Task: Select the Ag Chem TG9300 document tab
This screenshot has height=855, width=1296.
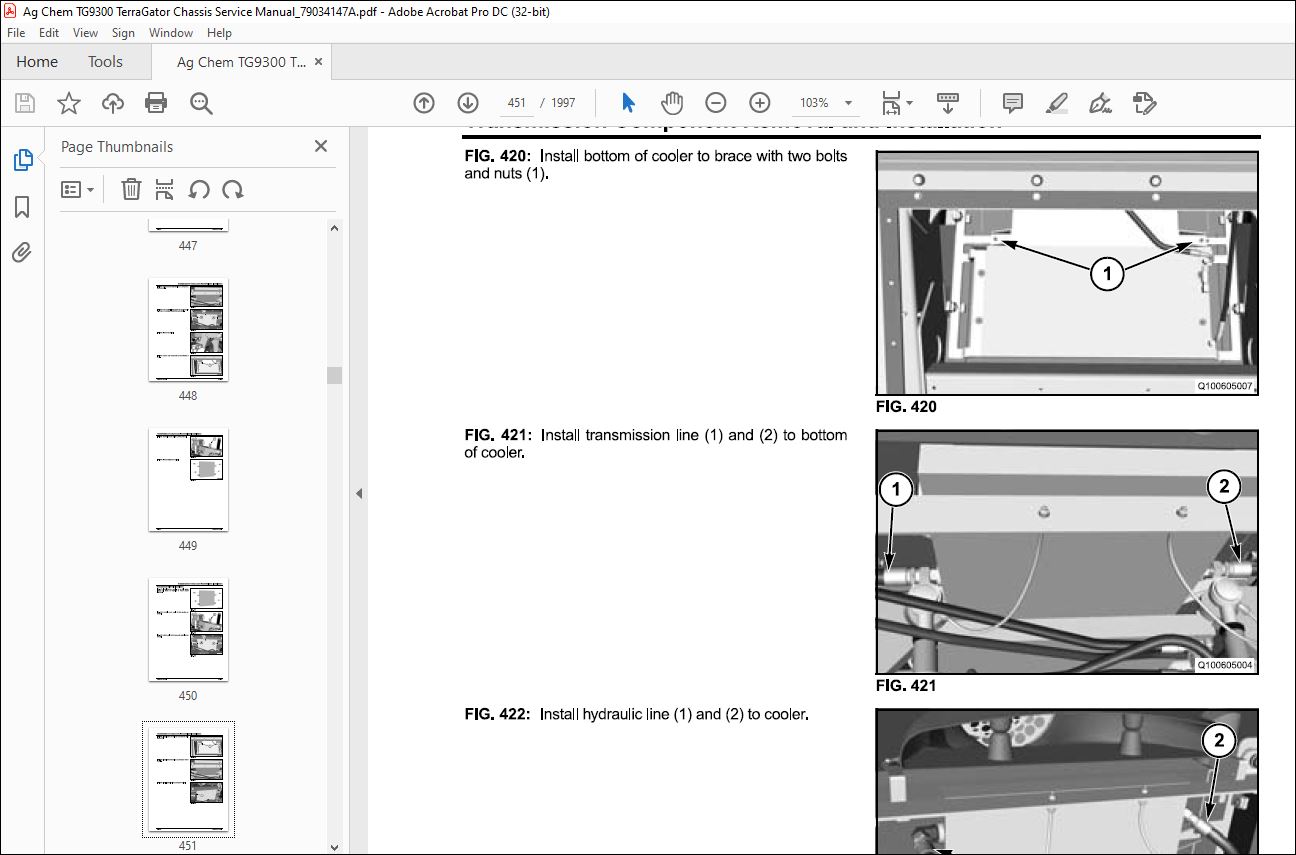Action: tap(241, 62)
